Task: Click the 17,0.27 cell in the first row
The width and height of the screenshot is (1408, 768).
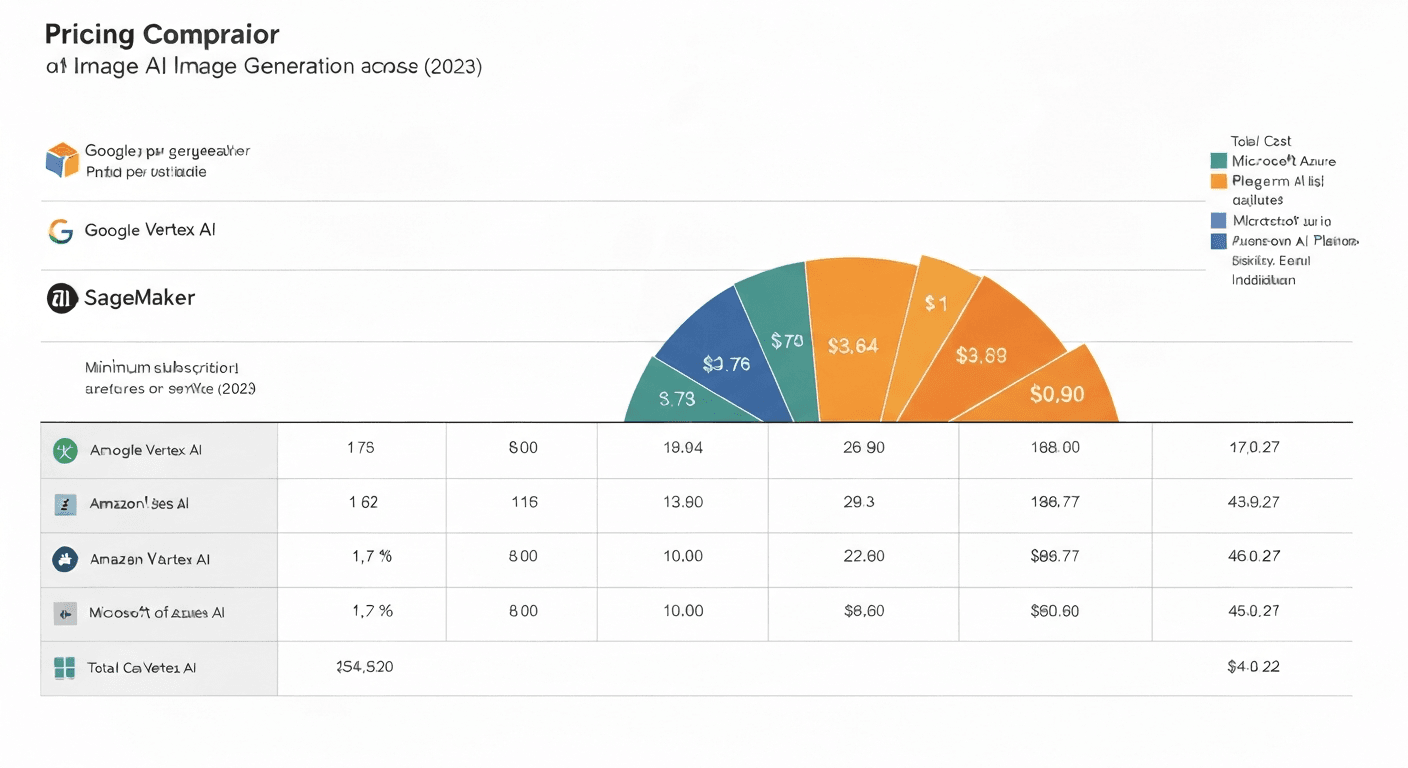Action: 1252,448
